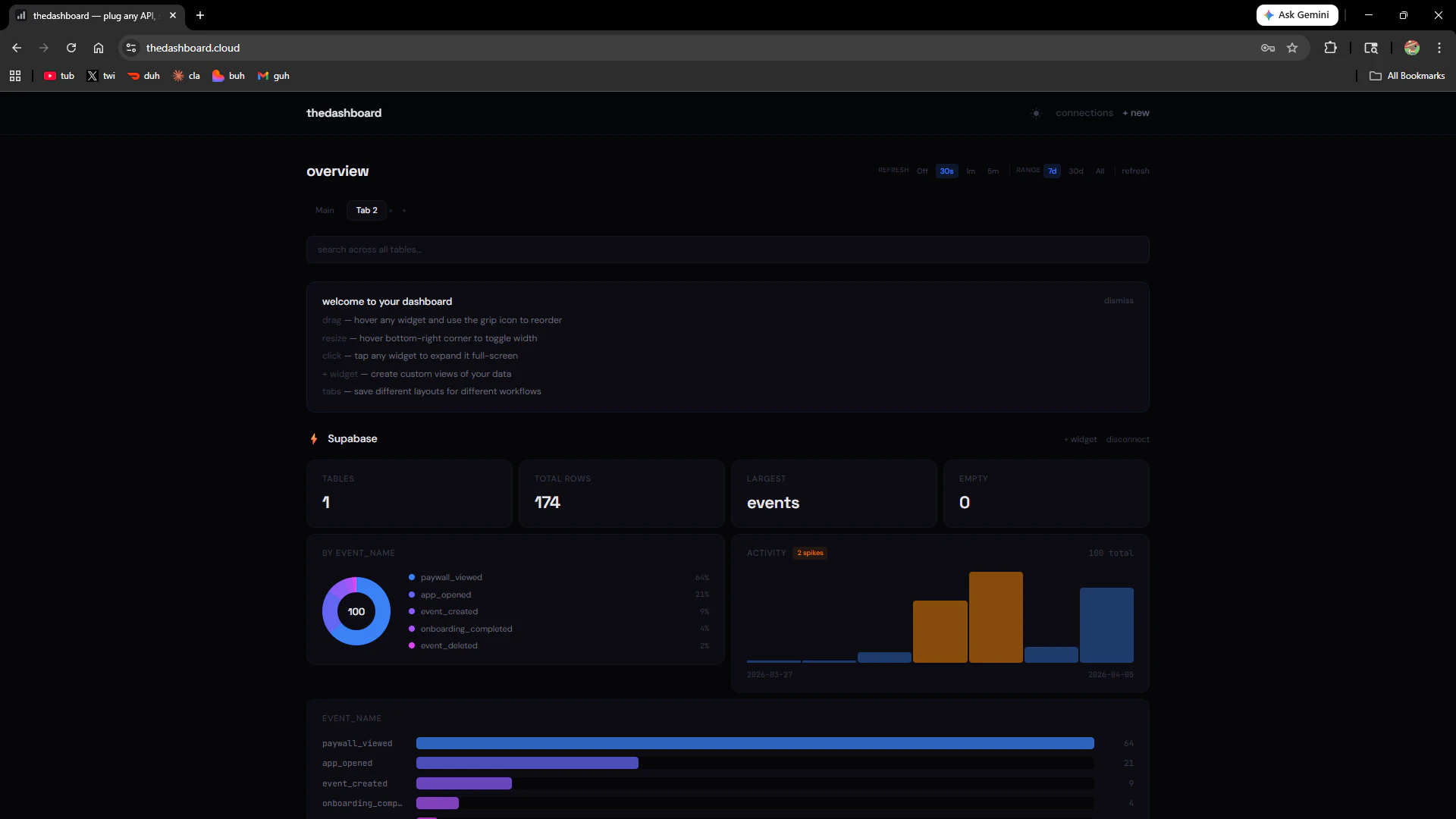Open the apps grid on the bookmarks bar

coord(14,76)
